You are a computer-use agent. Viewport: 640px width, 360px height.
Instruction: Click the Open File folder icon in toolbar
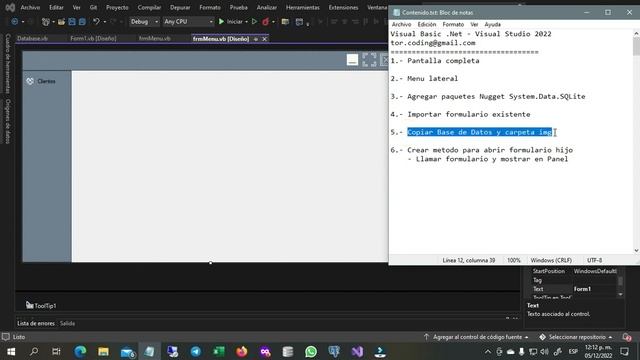point(61,21)
